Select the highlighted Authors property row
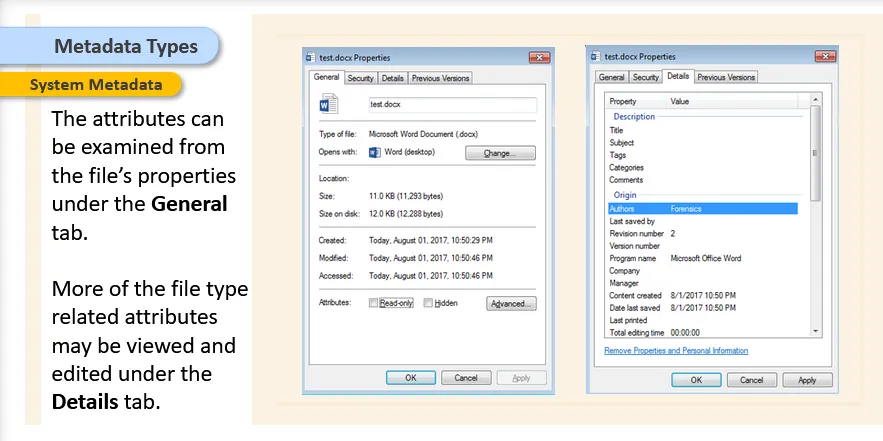 coord(702,208)
